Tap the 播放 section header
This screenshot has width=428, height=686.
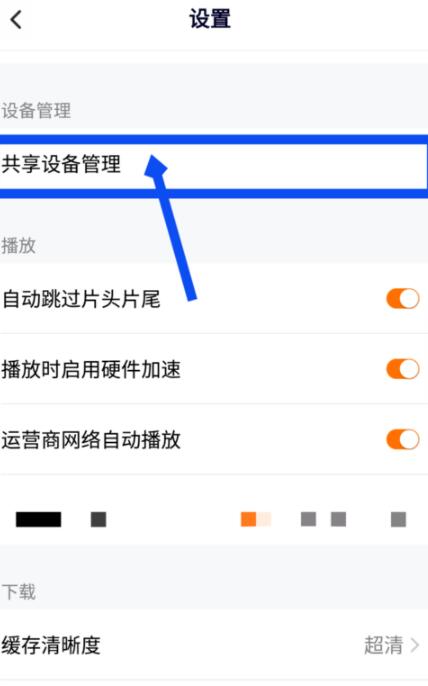[x=18, y=245]
